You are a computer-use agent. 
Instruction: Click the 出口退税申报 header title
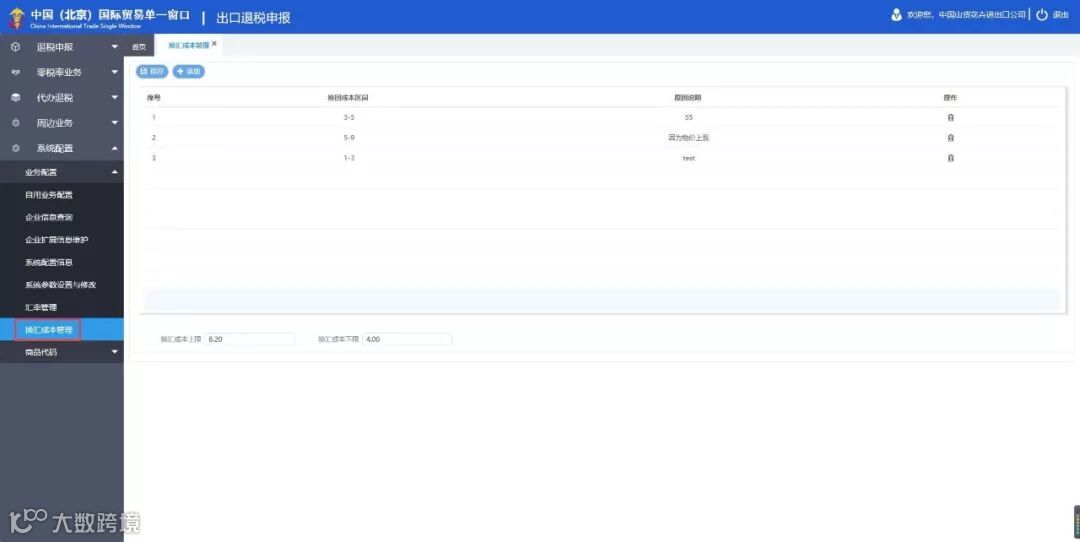tap(253, 18)
